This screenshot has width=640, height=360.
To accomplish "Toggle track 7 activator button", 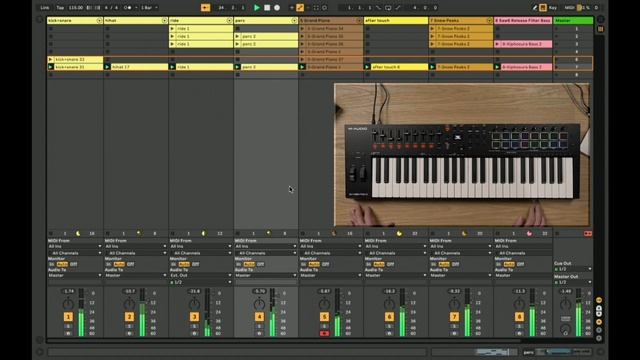I will (454, 317).
